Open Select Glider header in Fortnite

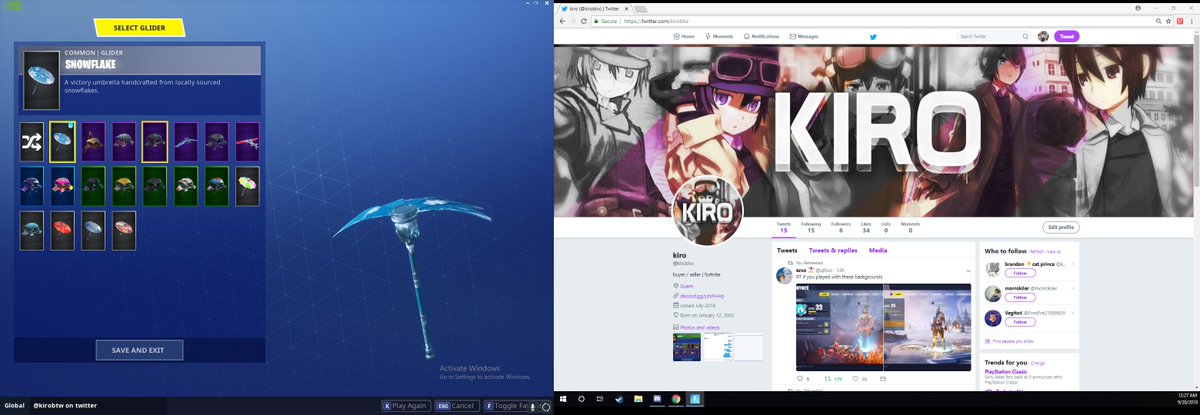pyautogui.click(x=140, y=28)
